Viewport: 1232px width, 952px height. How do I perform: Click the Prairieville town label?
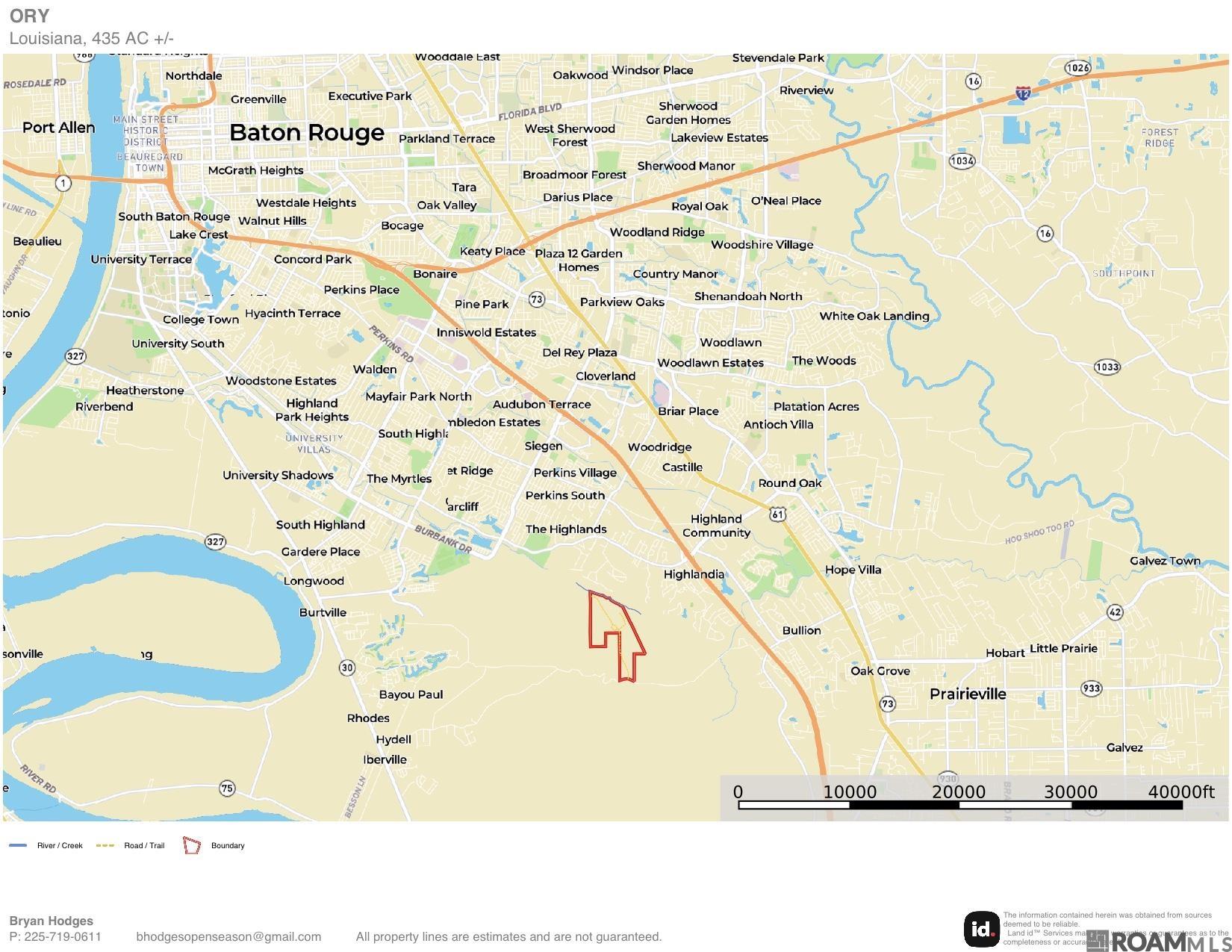968,694
